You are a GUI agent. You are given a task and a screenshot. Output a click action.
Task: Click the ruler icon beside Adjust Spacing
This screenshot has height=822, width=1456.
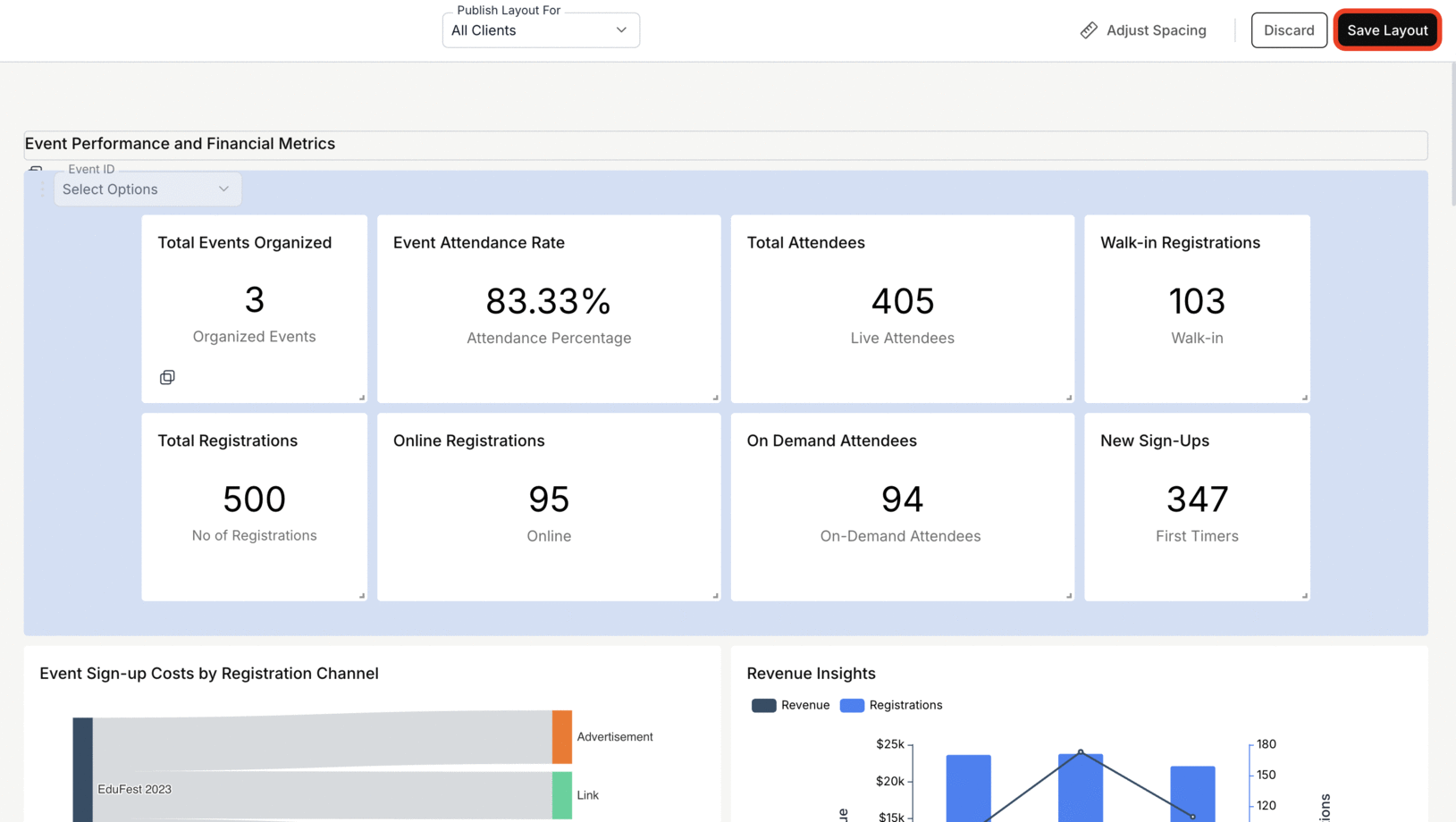pos(1088,29)
